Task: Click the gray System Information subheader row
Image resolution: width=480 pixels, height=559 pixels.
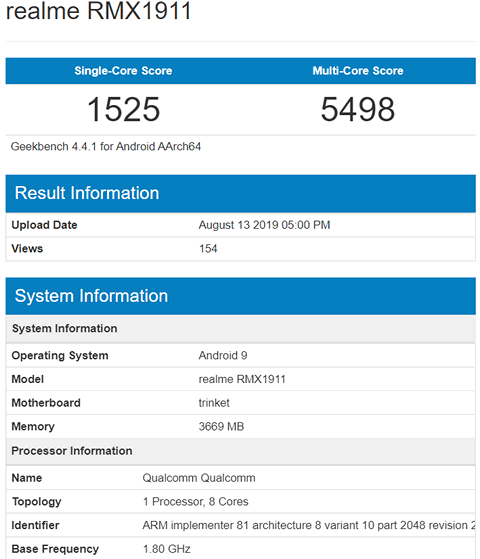Action: tap(240, 329)
